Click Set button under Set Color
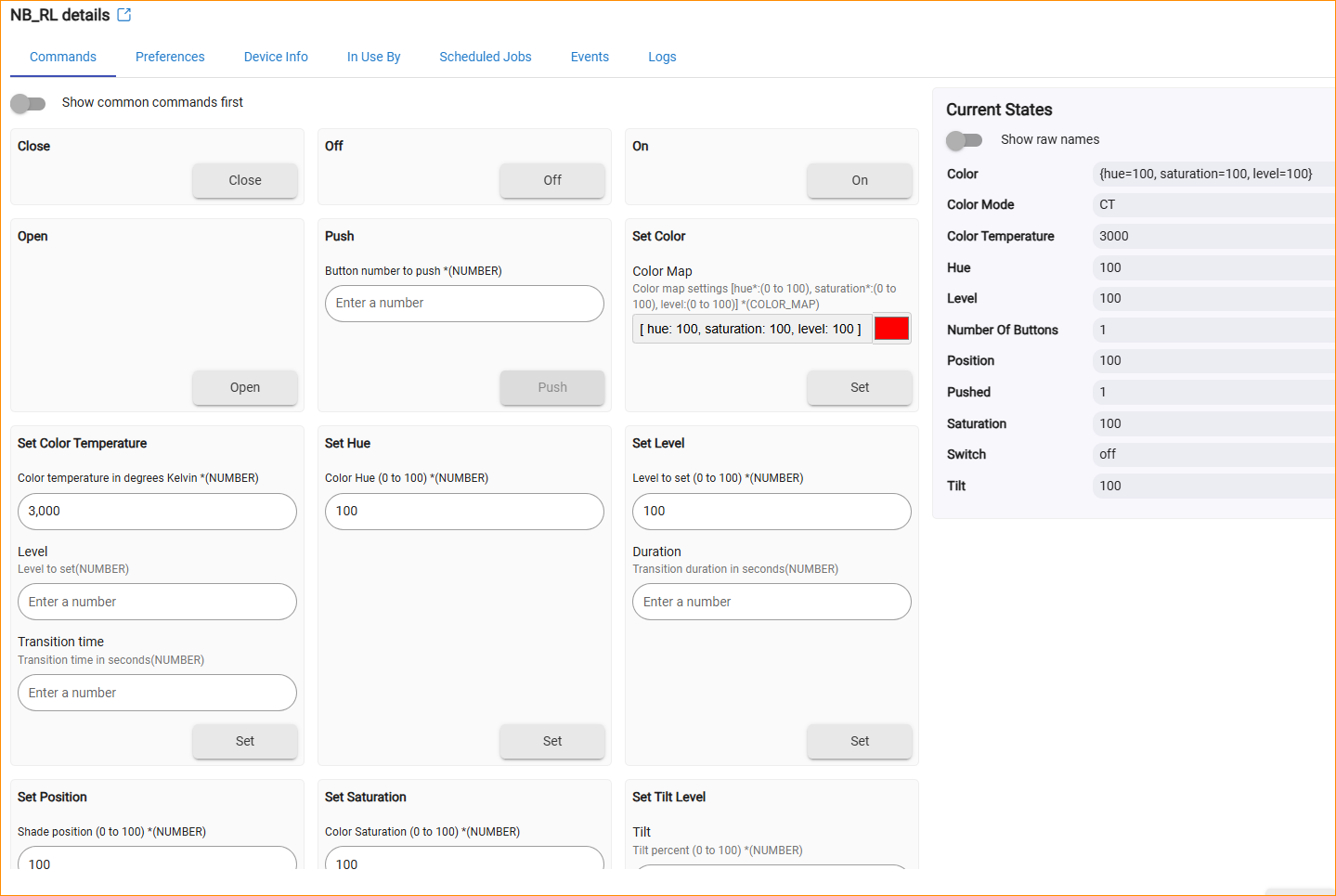The height and width of the screenshot is (896, 1336). pyautogui.click(x=859, y=387)
